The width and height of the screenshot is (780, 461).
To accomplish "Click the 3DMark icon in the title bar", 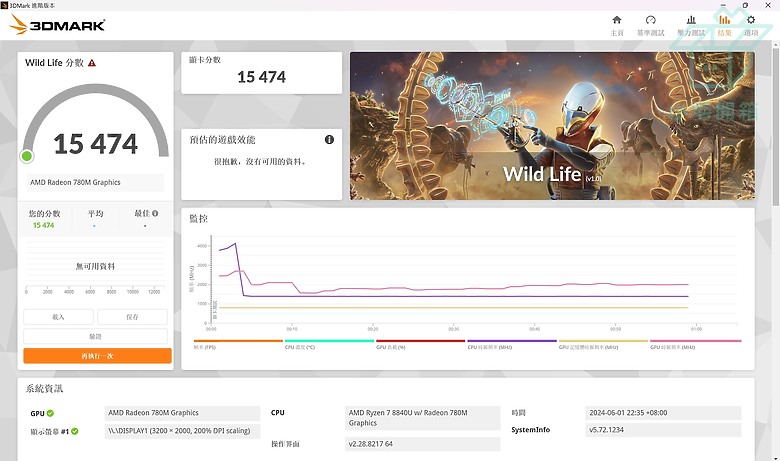I will tap(4, 5).
